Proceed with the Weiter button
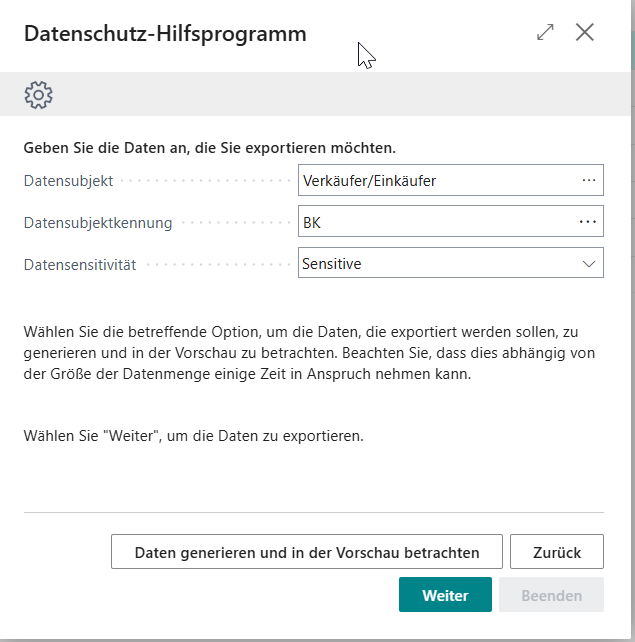The height and width of the screenshot is (642, 635). tap(445, 595)
